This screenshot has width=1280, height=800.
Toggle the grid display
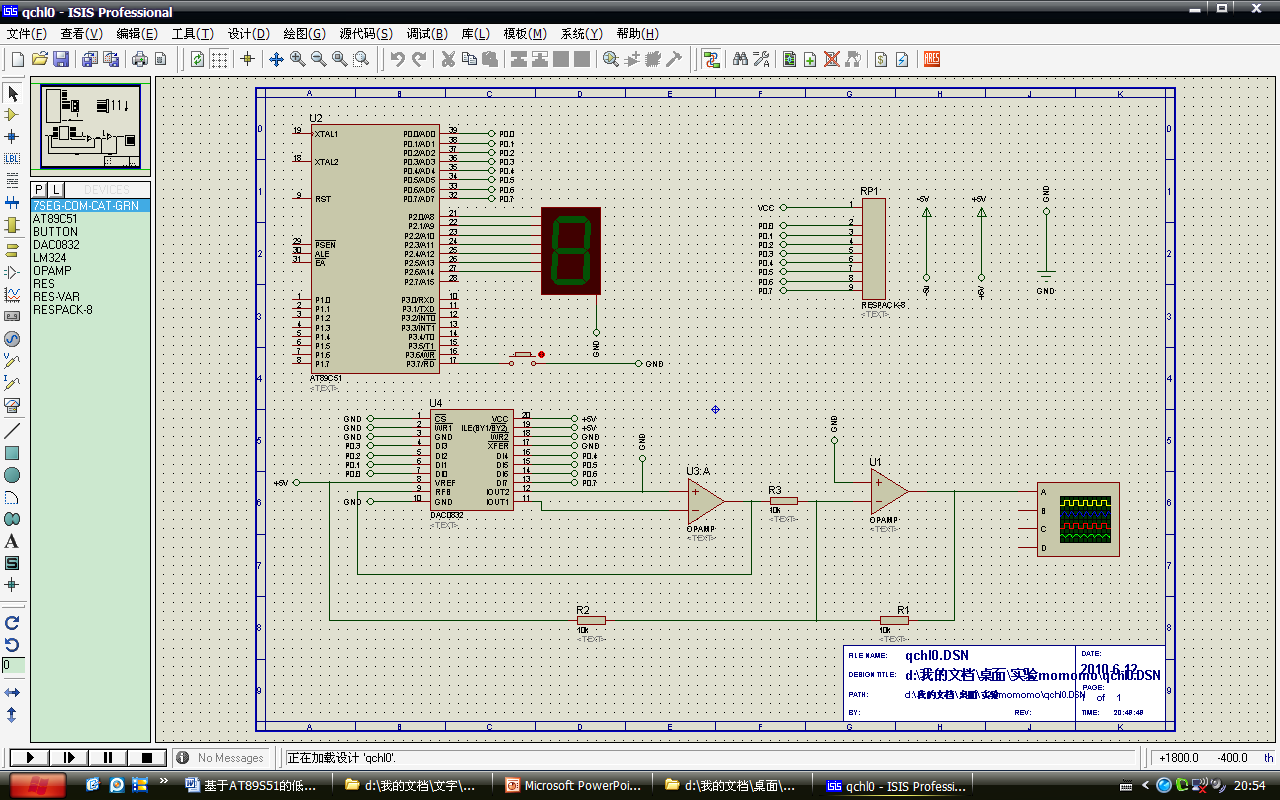coord(219,59)
